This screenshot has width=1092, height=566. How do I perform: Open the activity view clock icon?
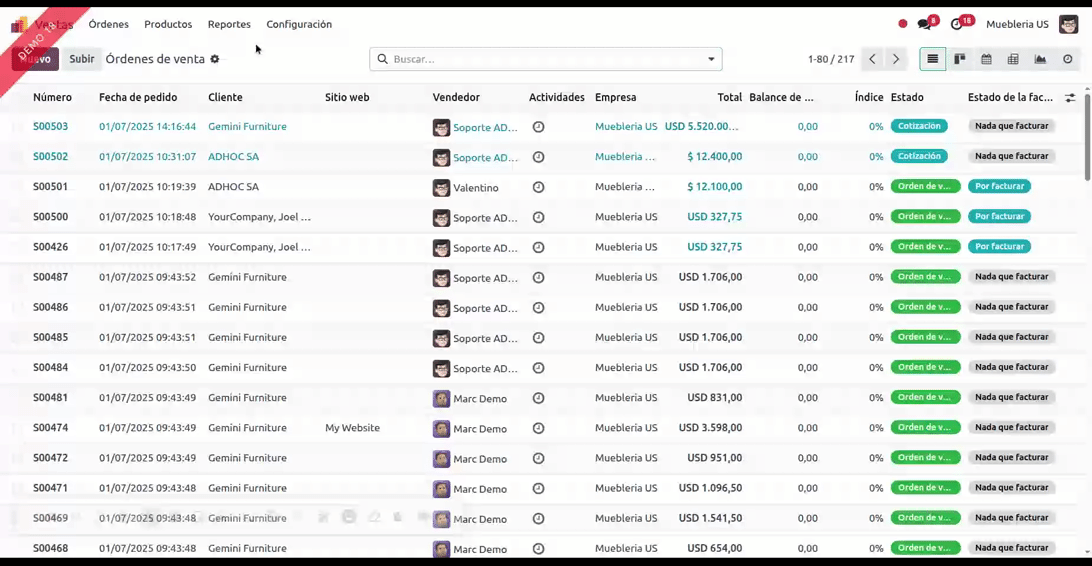coord(1067,59)
